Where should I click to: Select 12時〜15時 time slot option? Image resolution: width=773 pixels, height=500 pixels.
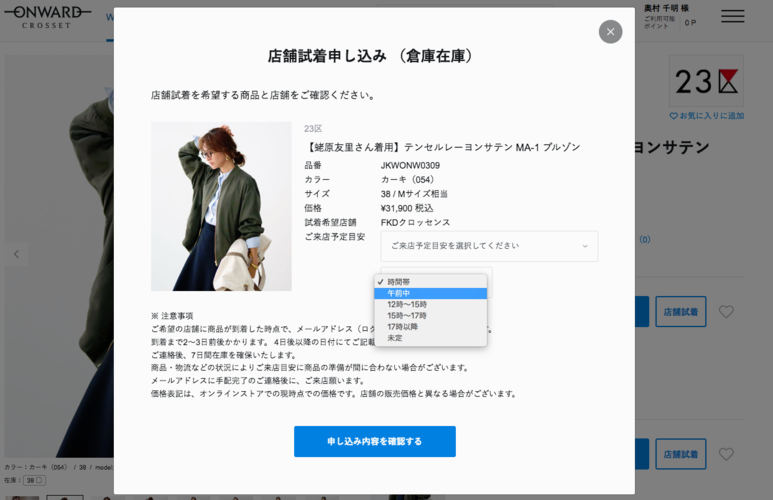430,305
